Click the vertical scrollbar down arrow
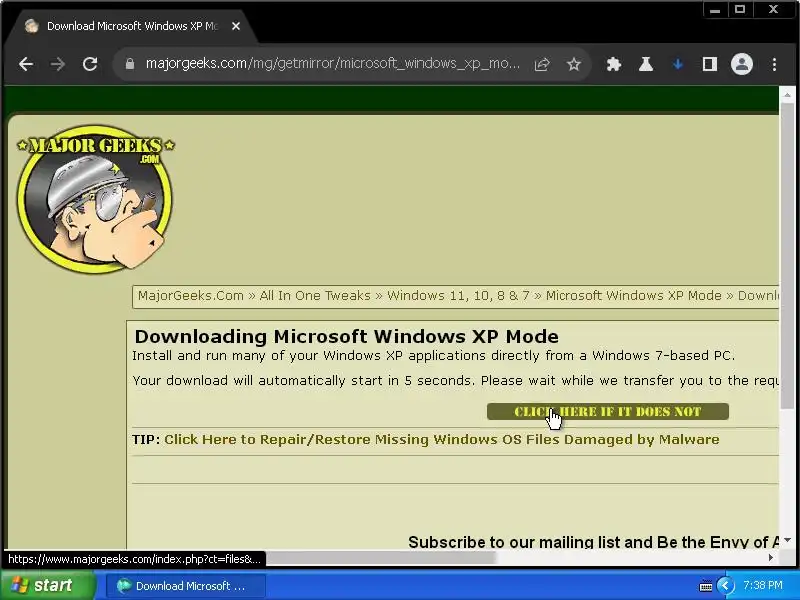This screenshot has height=600, width=800. pyautogui.click(x=787, y=540)
